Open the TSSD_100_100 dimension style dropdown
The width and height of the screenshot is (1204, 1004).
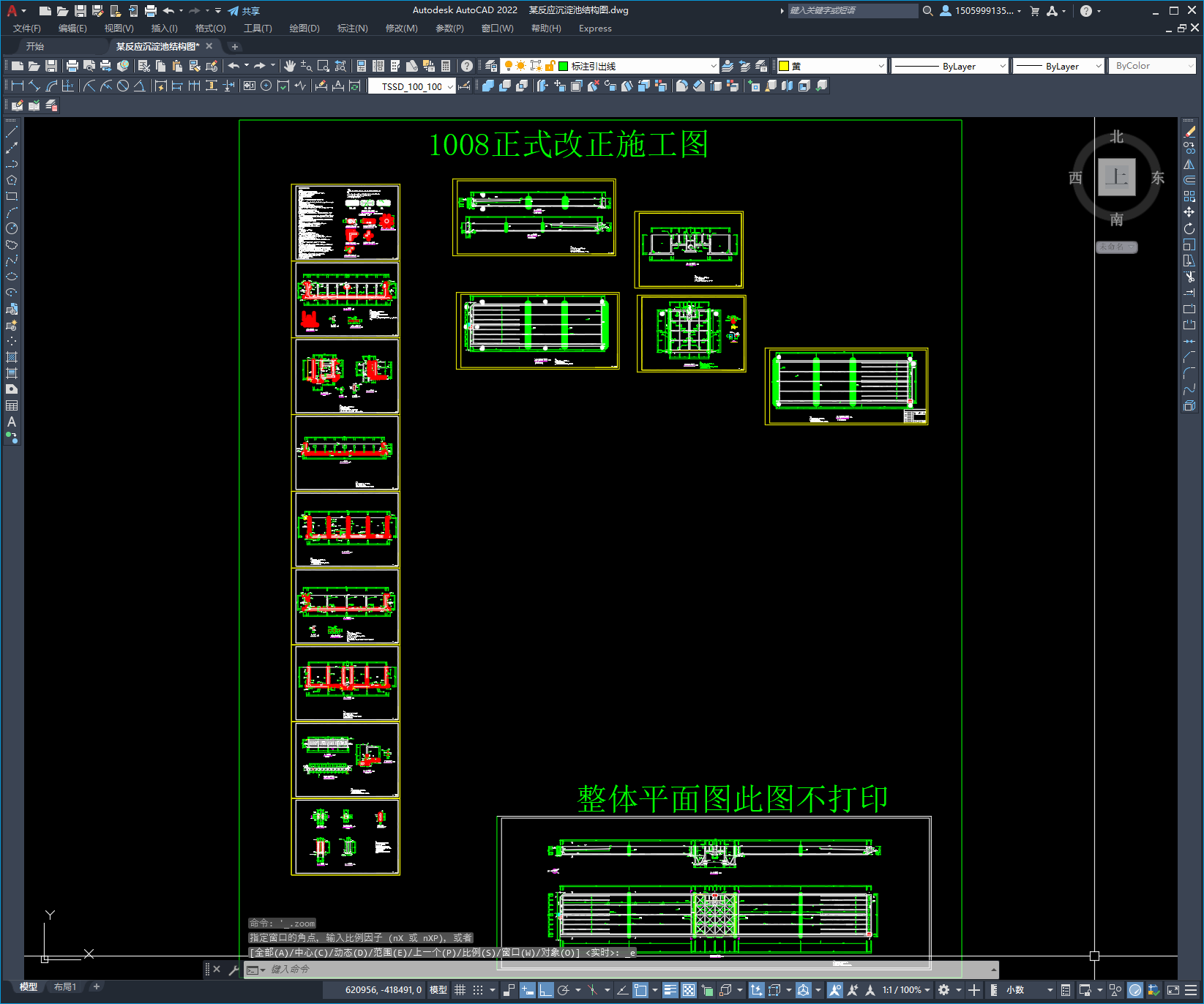[x=411, y=86]
